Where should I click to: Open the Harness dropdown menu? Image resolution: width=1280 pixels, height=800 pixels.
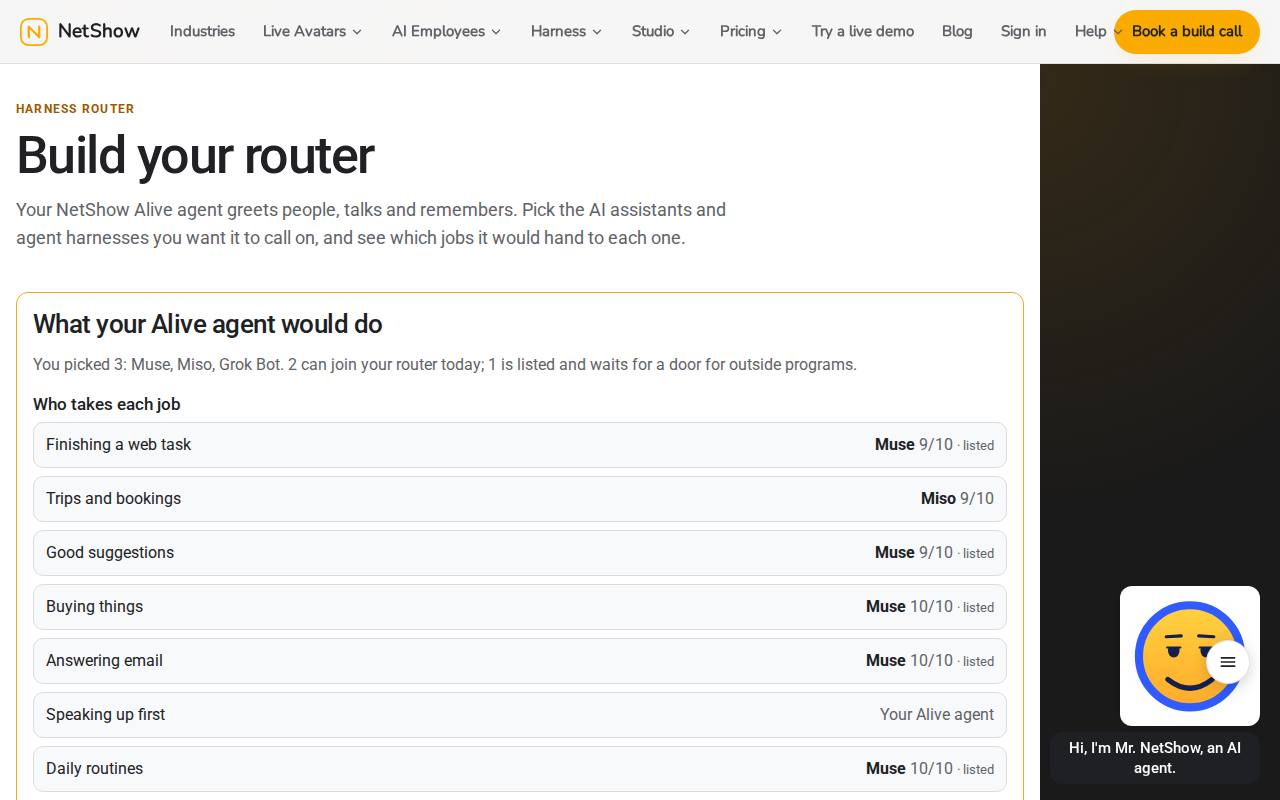click(566, 31)
